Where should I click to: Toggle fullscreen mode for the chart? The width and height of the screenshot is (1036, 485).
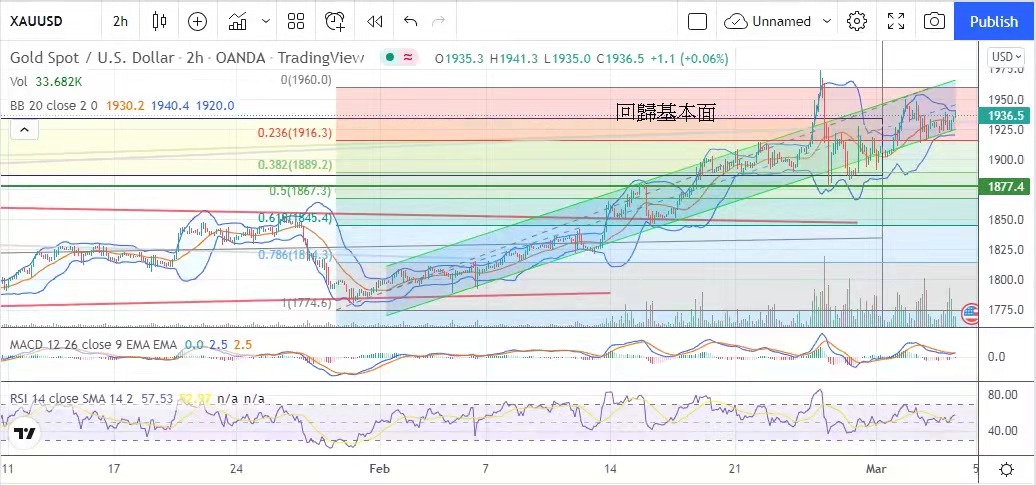click(x=896, y=21)
